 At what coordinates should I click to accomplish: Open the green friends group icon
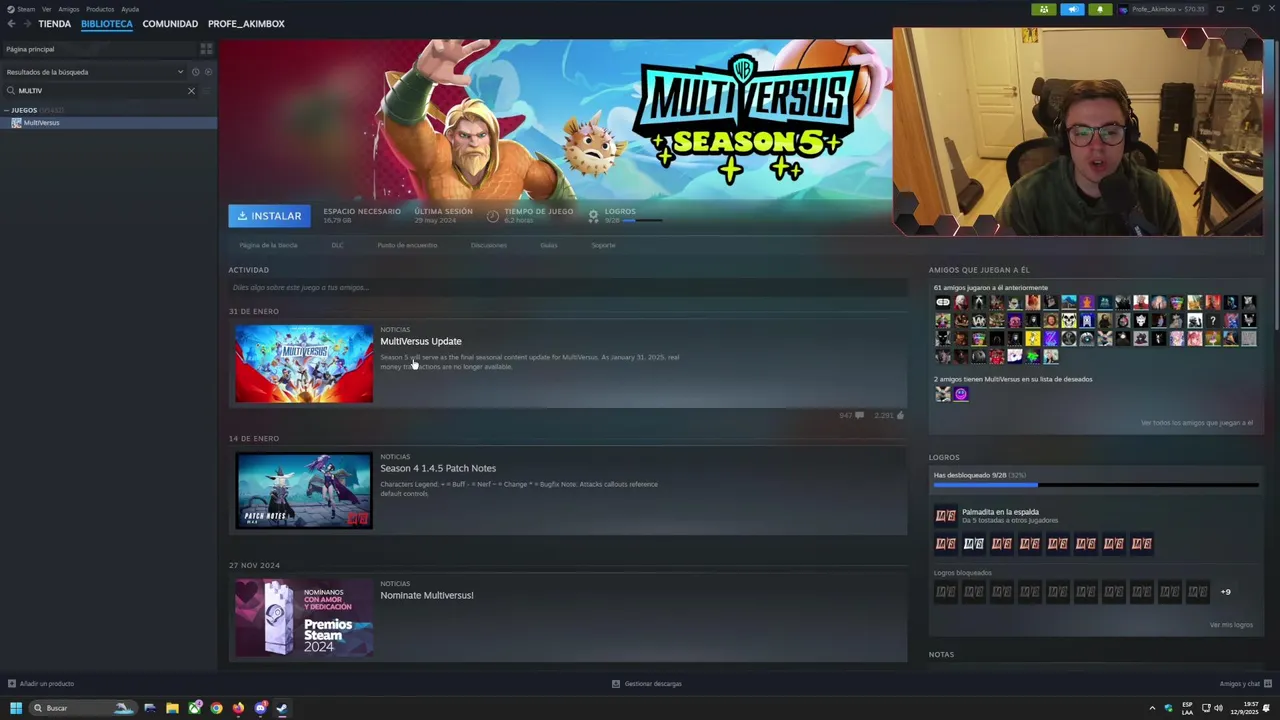point(1044,9)
